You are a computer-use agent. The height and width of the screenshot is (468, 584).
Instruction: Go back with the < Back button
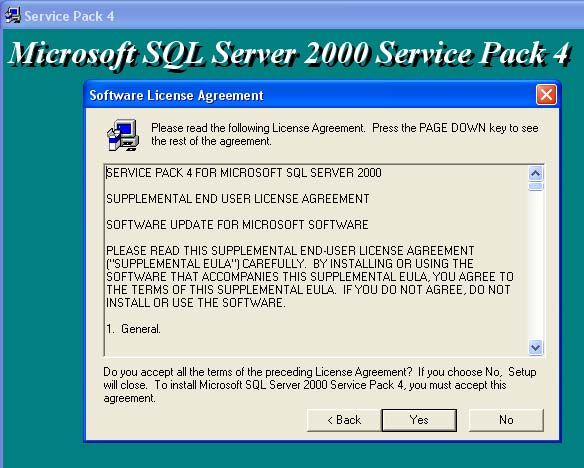click(x=344, y=420)
